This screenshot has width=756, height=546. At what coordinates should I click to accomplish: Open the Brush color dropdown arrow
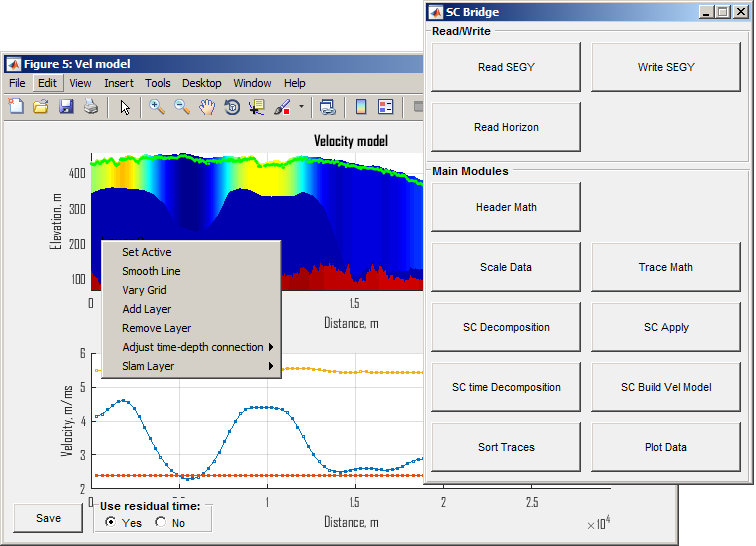point(301,107)
